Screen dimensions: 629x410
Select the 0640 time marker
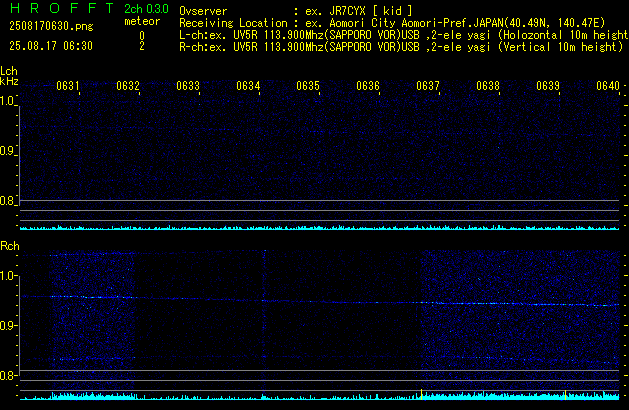click(608, 86)
